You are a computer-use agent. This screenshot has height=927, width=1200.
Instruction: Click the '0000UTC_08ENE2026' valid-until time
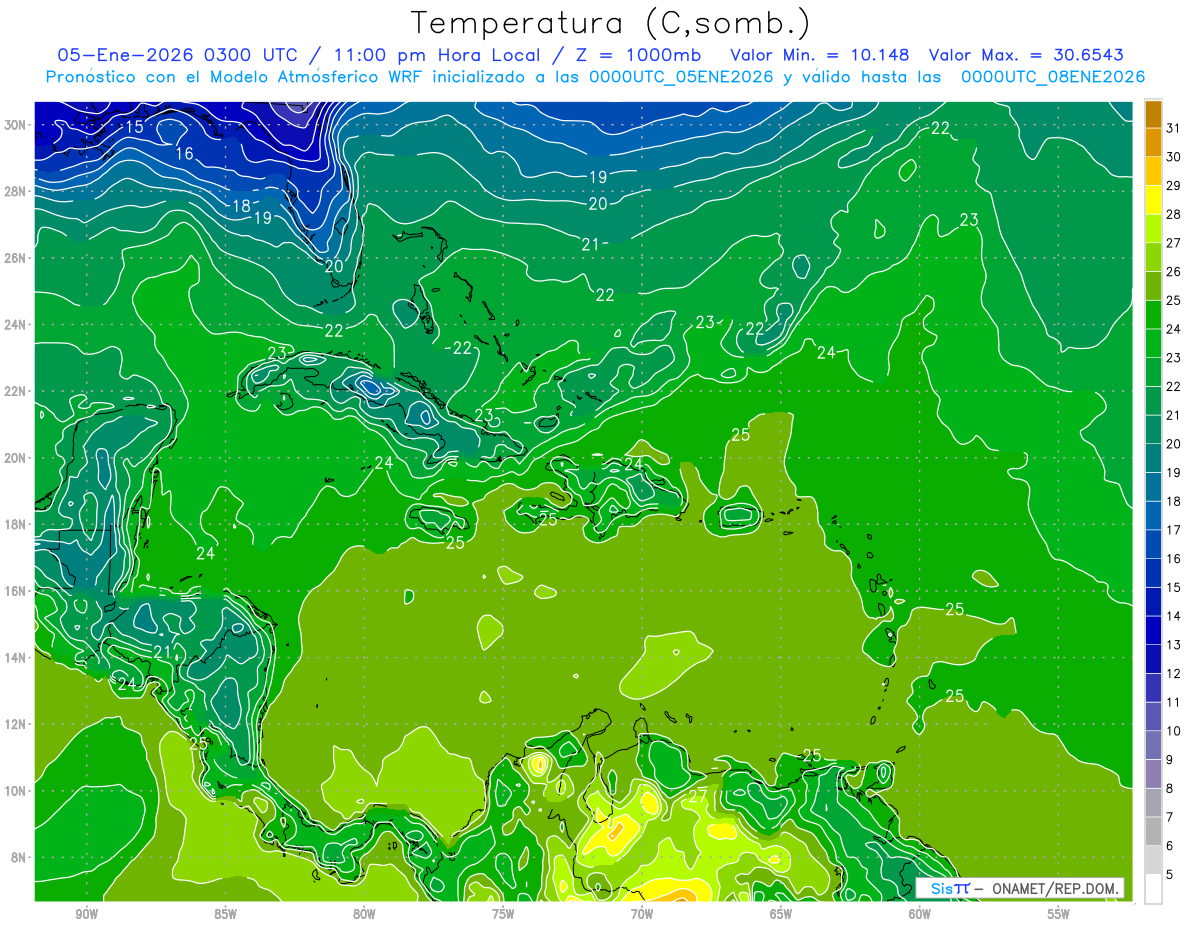[x=1052, y=77]
